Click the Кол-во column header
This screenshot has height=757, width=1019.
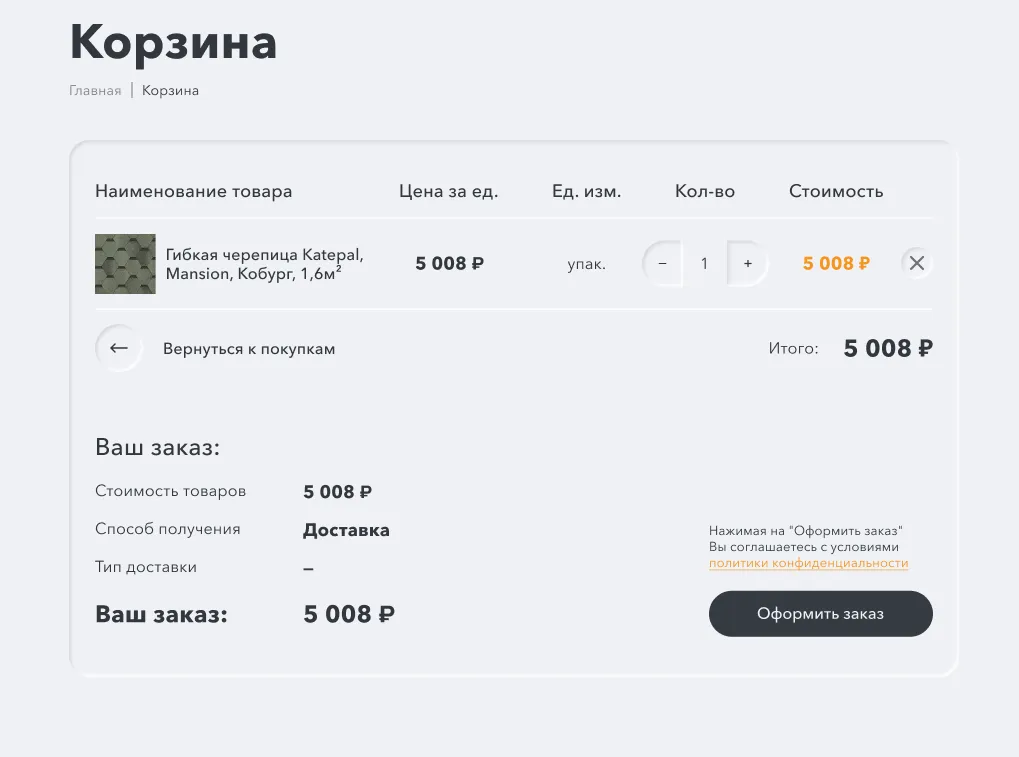tap(705, 191)
